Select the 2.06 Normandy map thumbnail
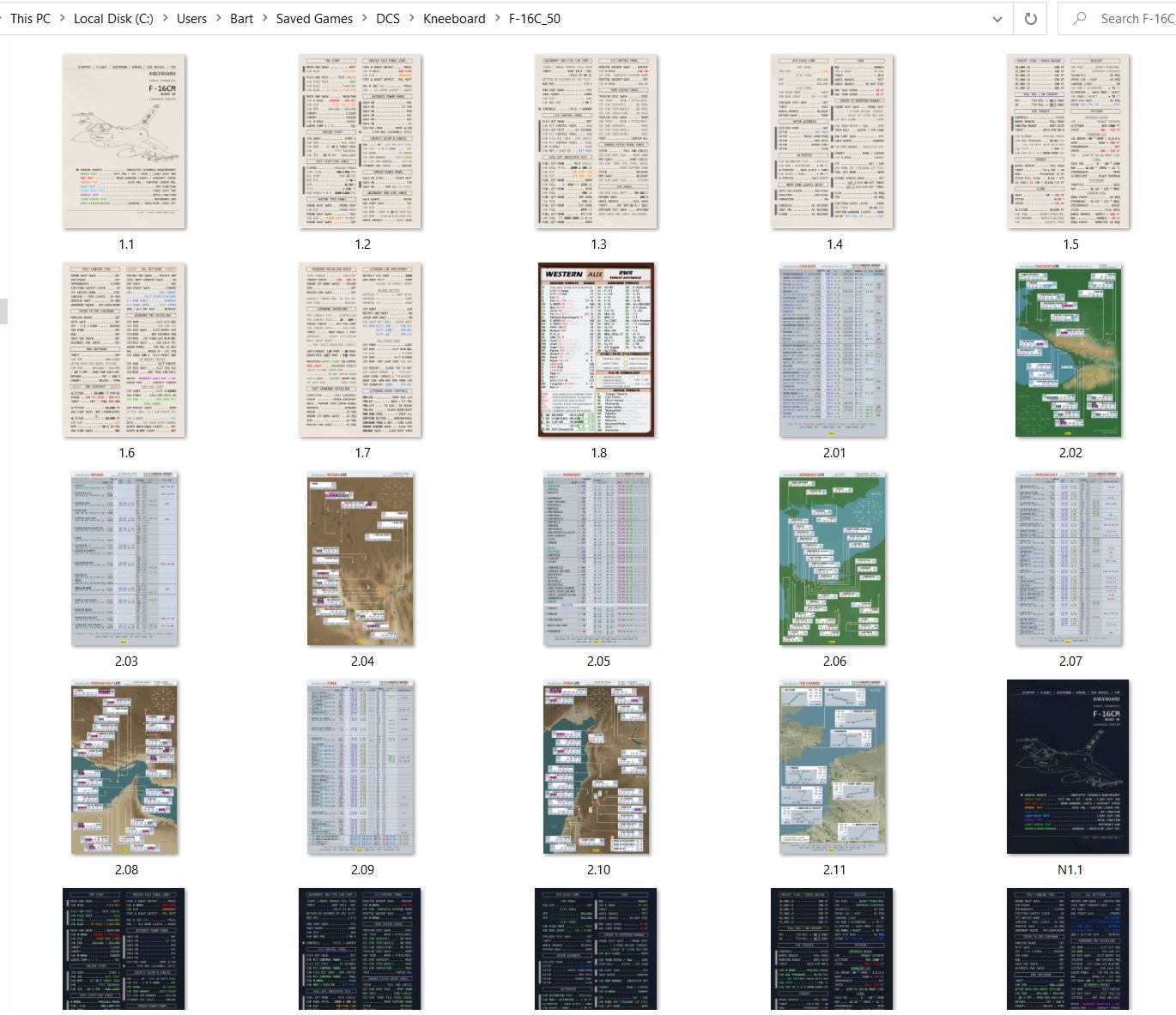 point(833,559)
